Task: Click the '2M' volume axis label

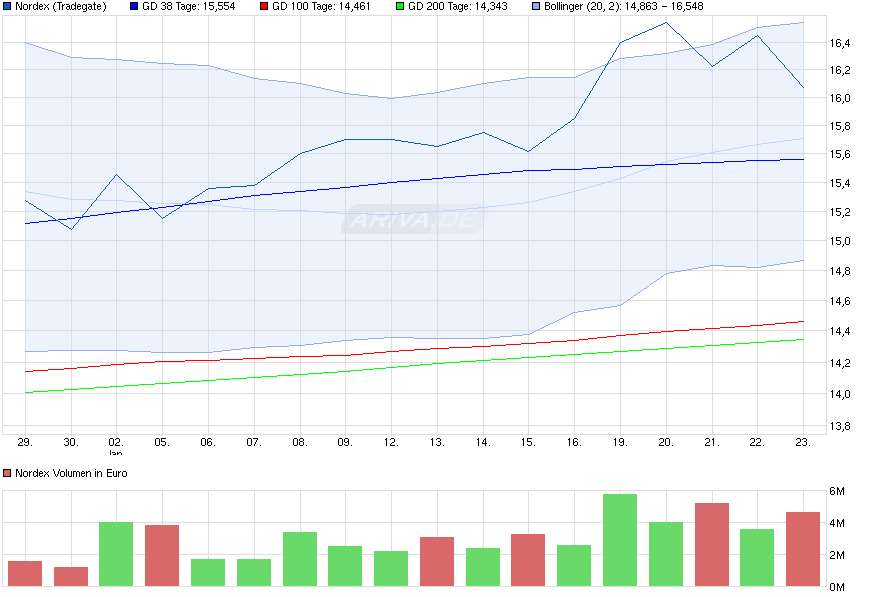Action: click(837, 555)
